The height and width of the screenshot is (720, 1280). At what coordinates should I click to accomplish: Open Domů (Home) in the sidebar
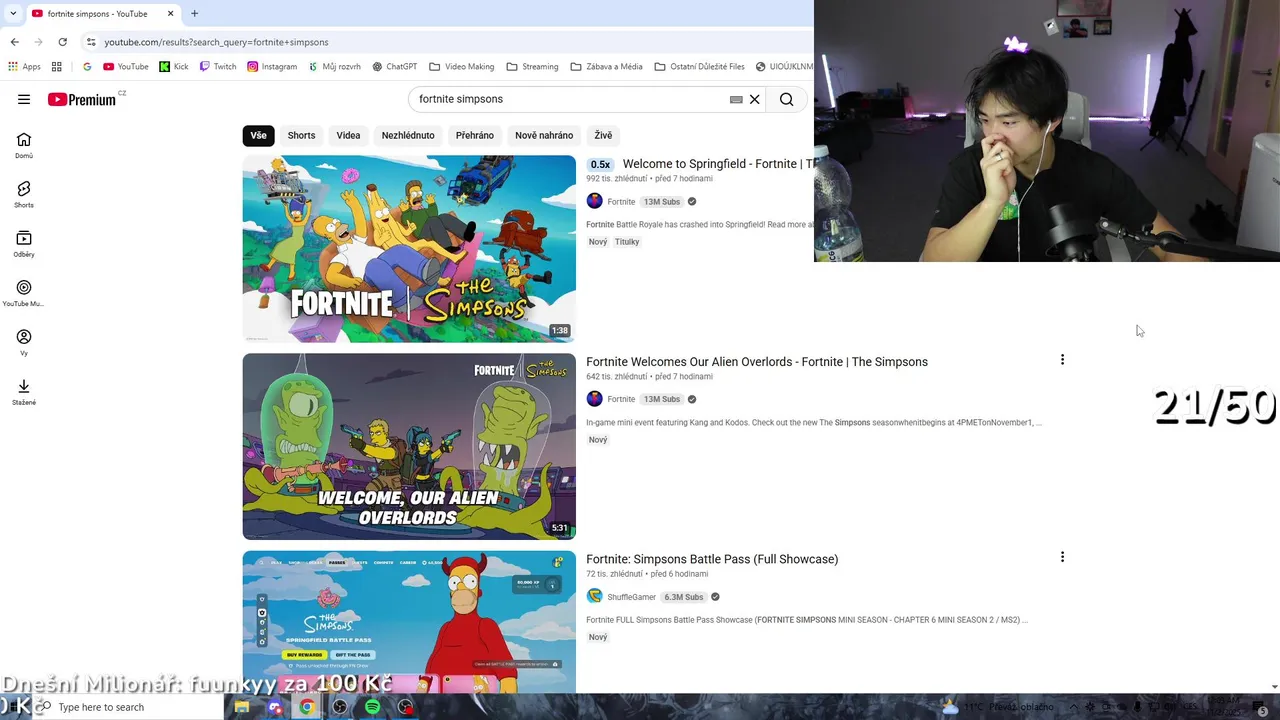[24, 146]
